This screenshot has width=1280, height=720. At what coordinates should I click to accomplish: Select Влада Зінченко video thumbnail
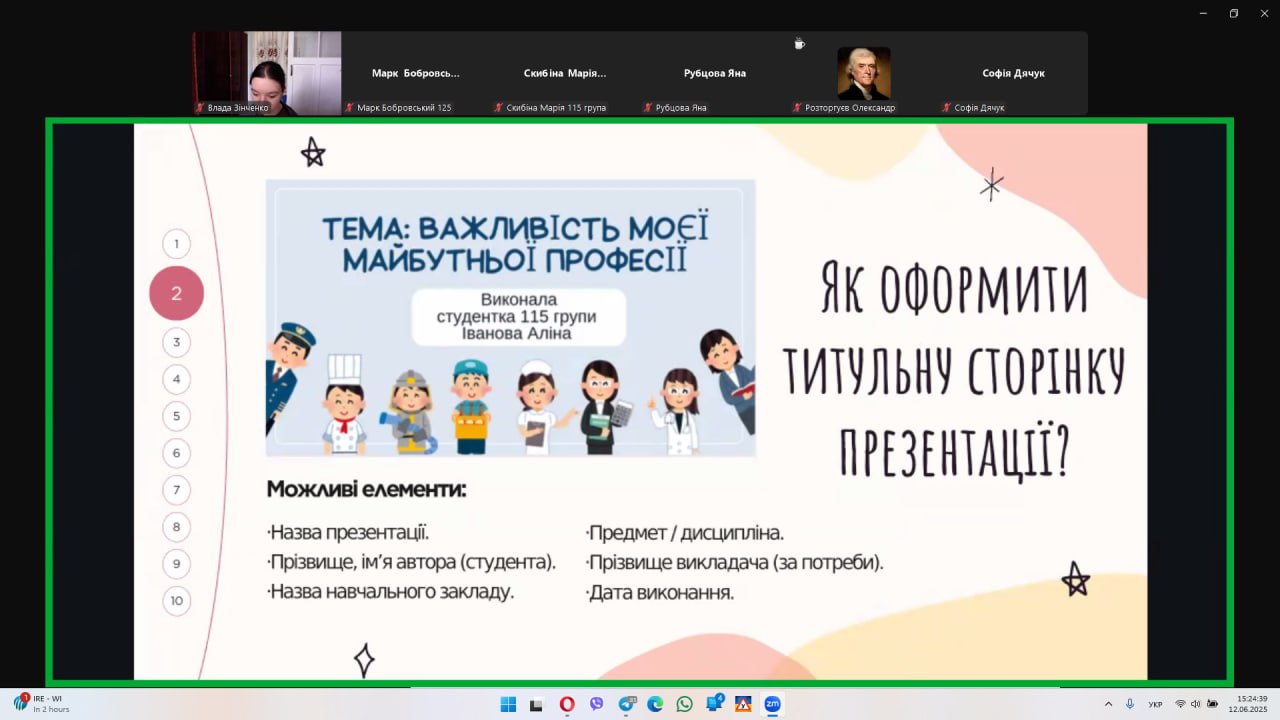(267, 73)
